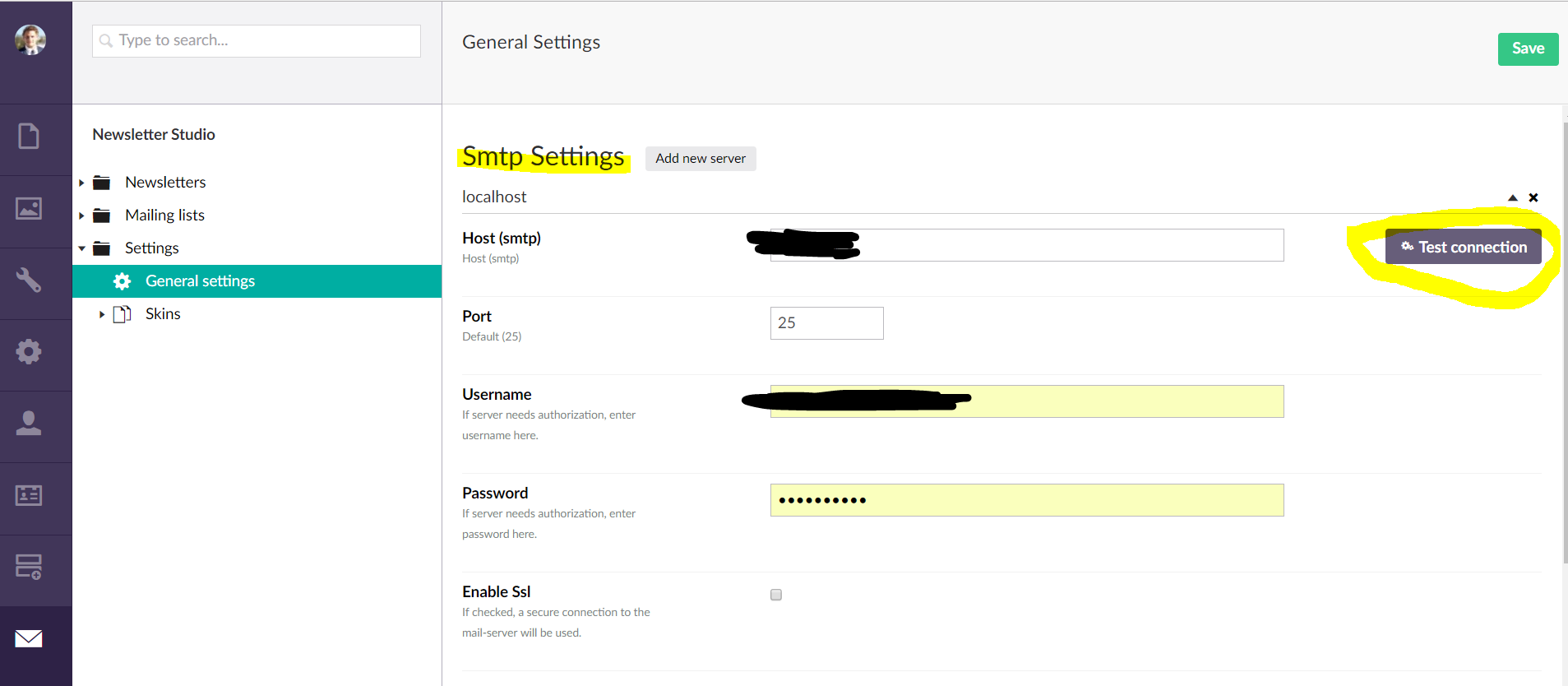This screenshot has height=686, width=1568.
Task: Open the Newsletters tree item
Action: click(165, 182)
